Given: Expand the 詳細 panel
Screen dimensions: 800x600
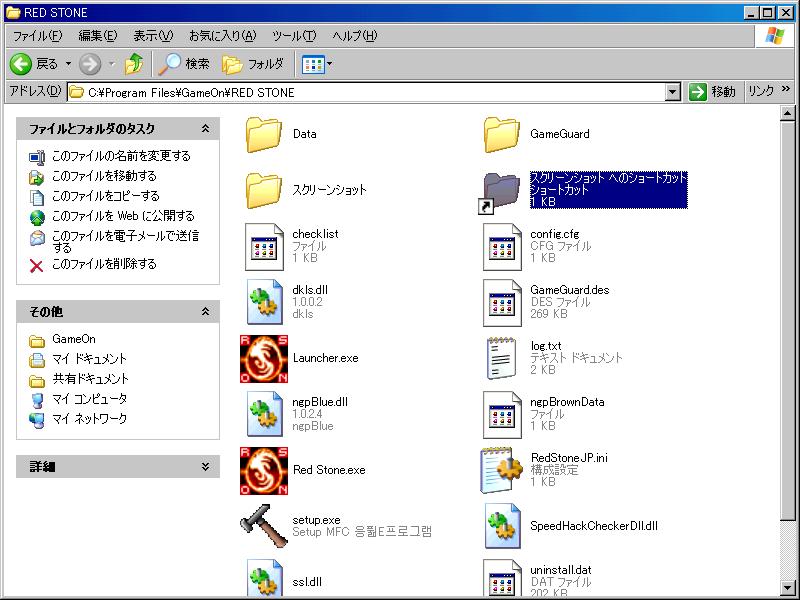Looking at the screenshot, I should click(x=205, y=467).
